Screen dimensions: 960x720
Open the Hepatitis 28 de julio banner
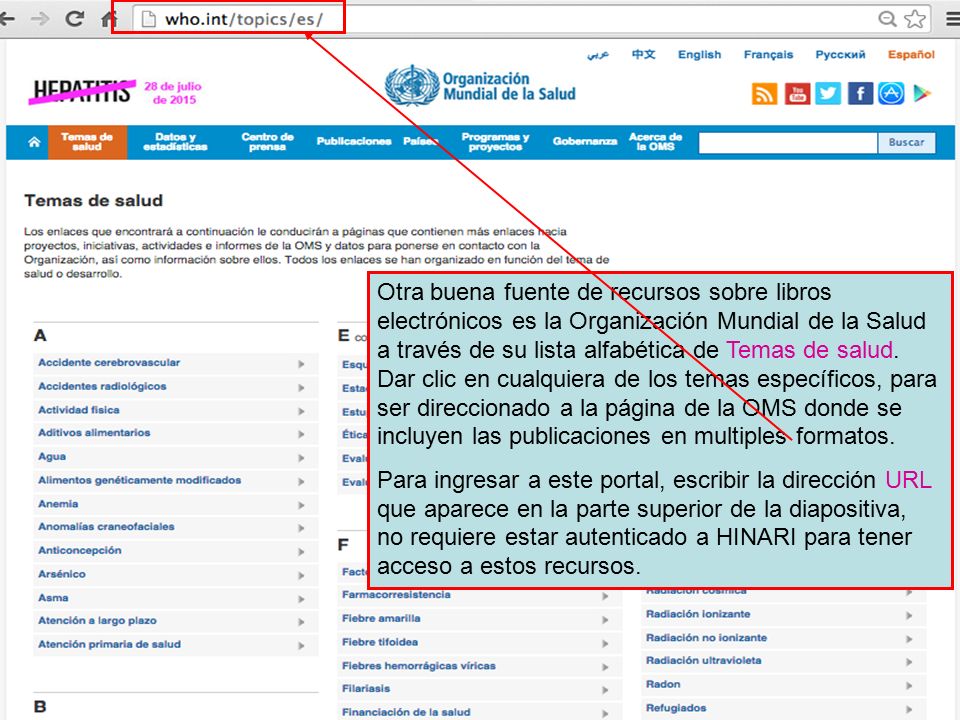tap(116, 92)
